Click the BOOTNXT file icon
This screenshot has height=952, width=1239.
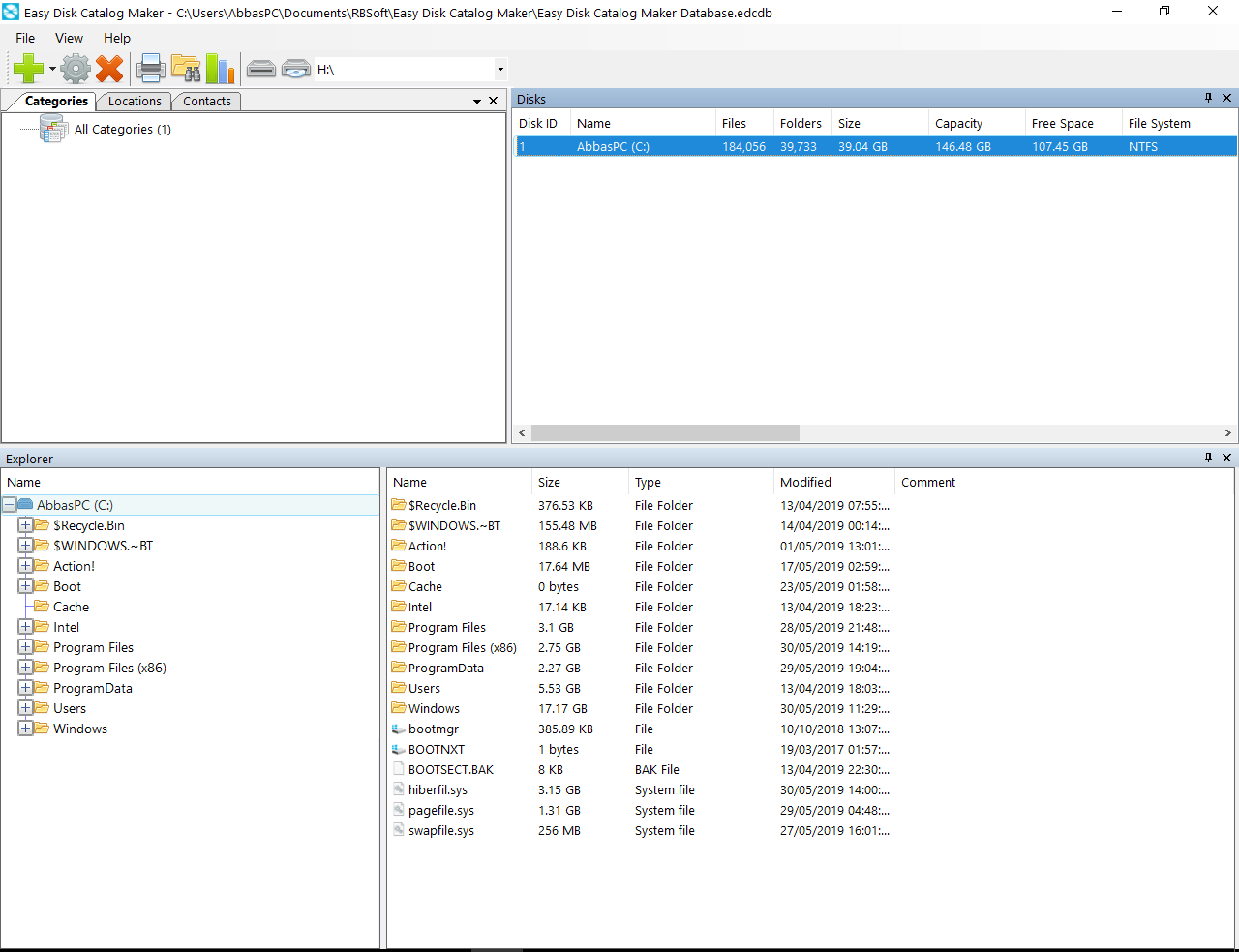[x=399, y=749]
